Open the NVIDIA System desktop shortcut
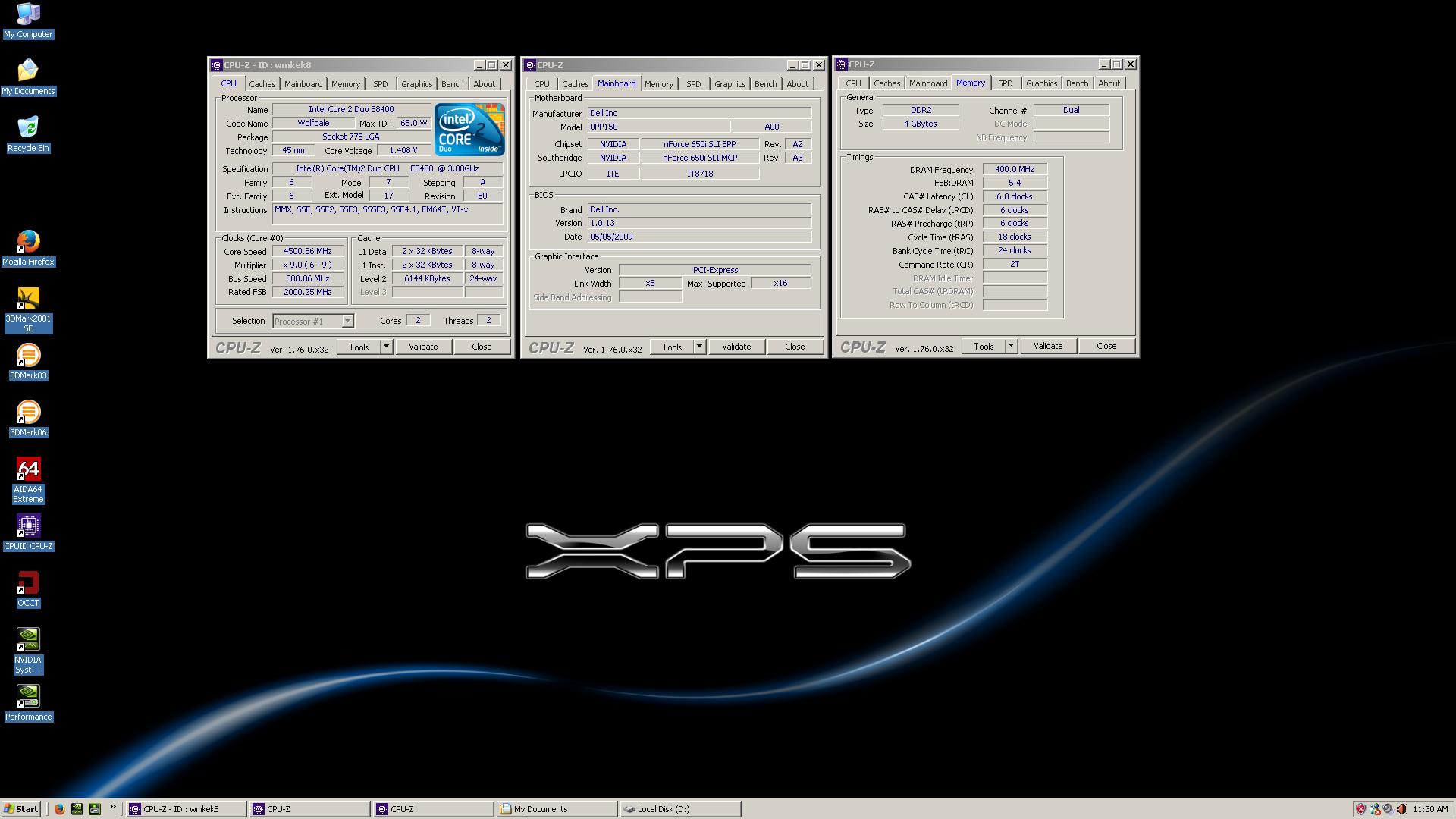Image resolution: width=1456 pixels, height=819 pixels. tap(28, 651)
